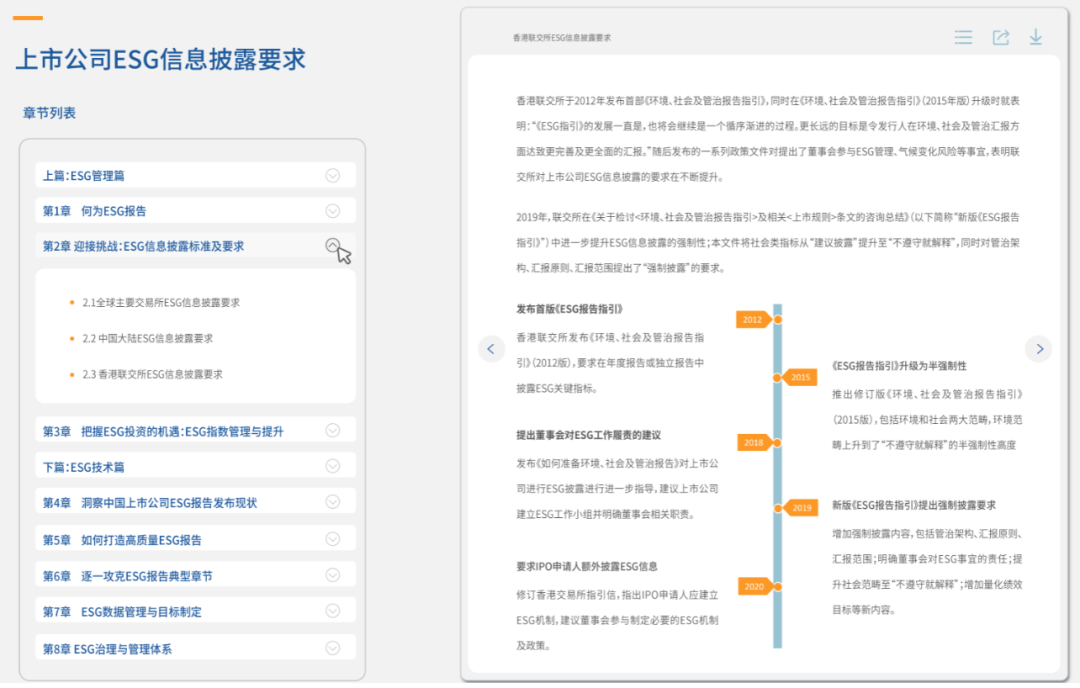The width and height of the screenshot is (1080, 688).
Task: Click the 2019 timeline marker
Action: click(801, 508)
